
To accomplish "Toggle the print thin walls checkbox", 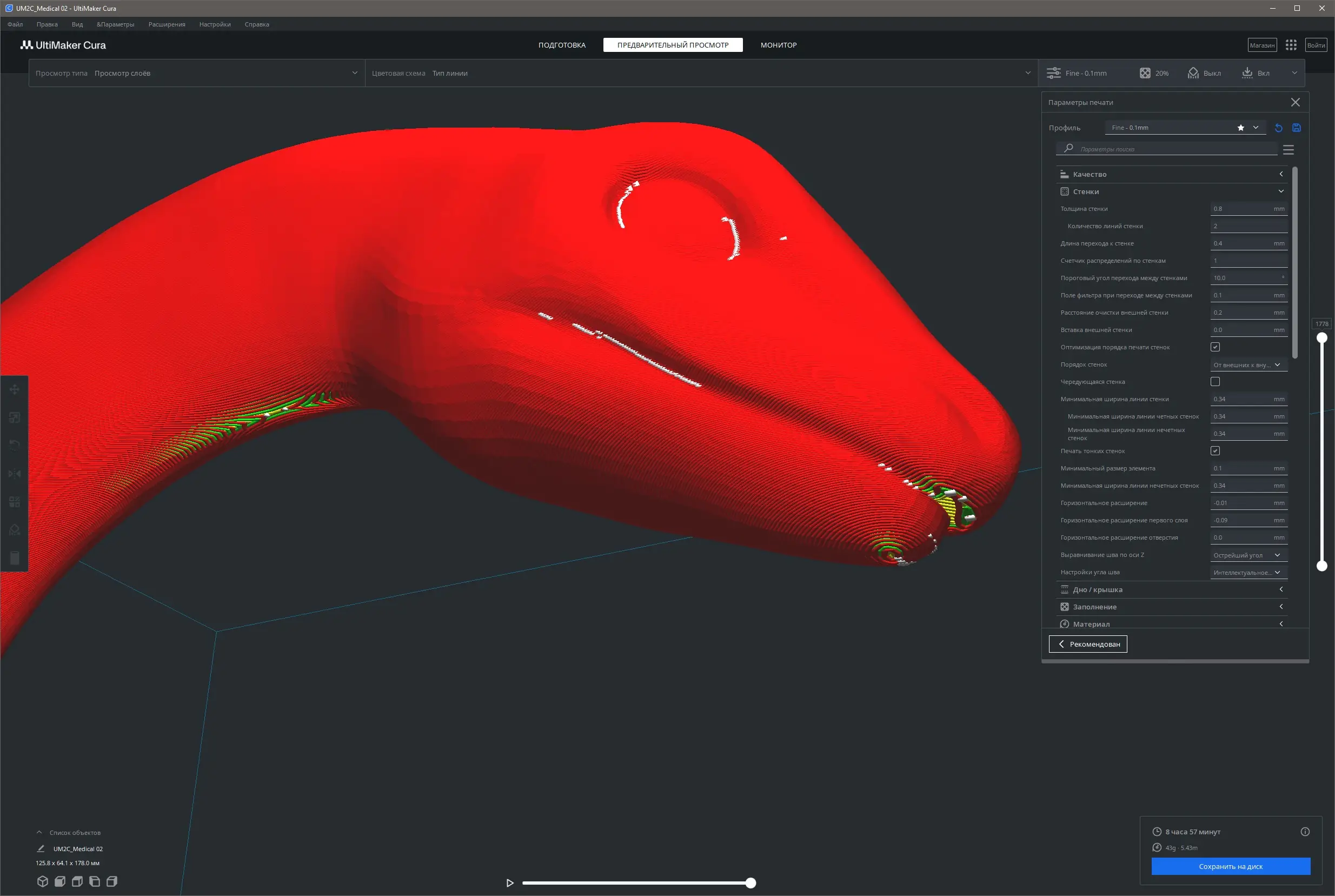I will [x=1215, y=451].
